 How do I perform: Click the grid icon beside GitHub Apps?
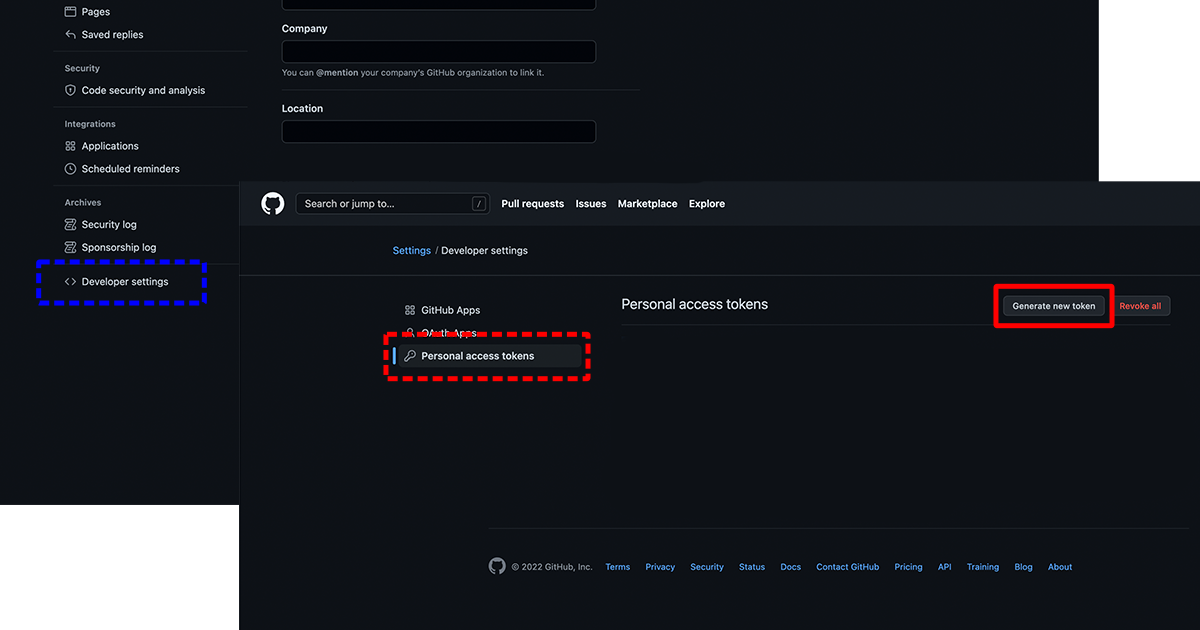click(410, 311)
